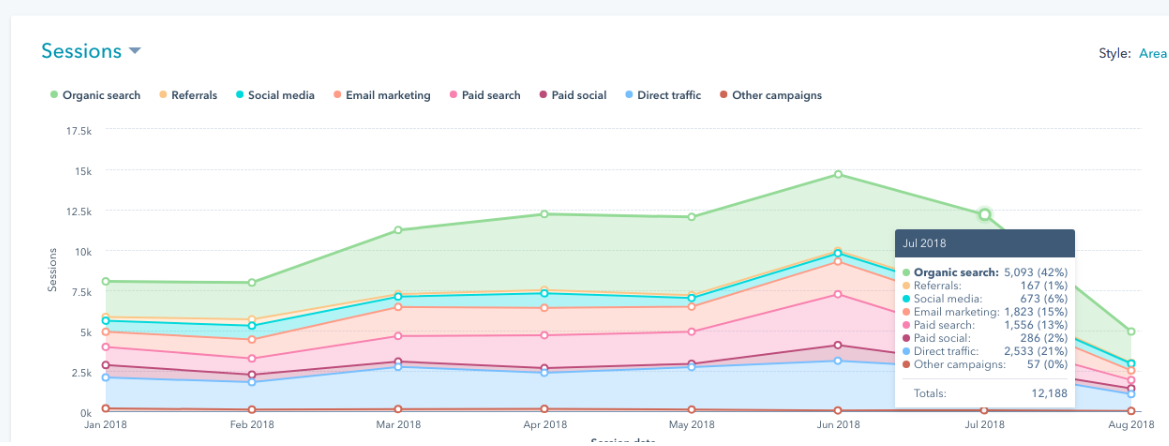Toggle Paid social legend series
This screenshot has width=1169, height=446.
click(x=573, y=95)
